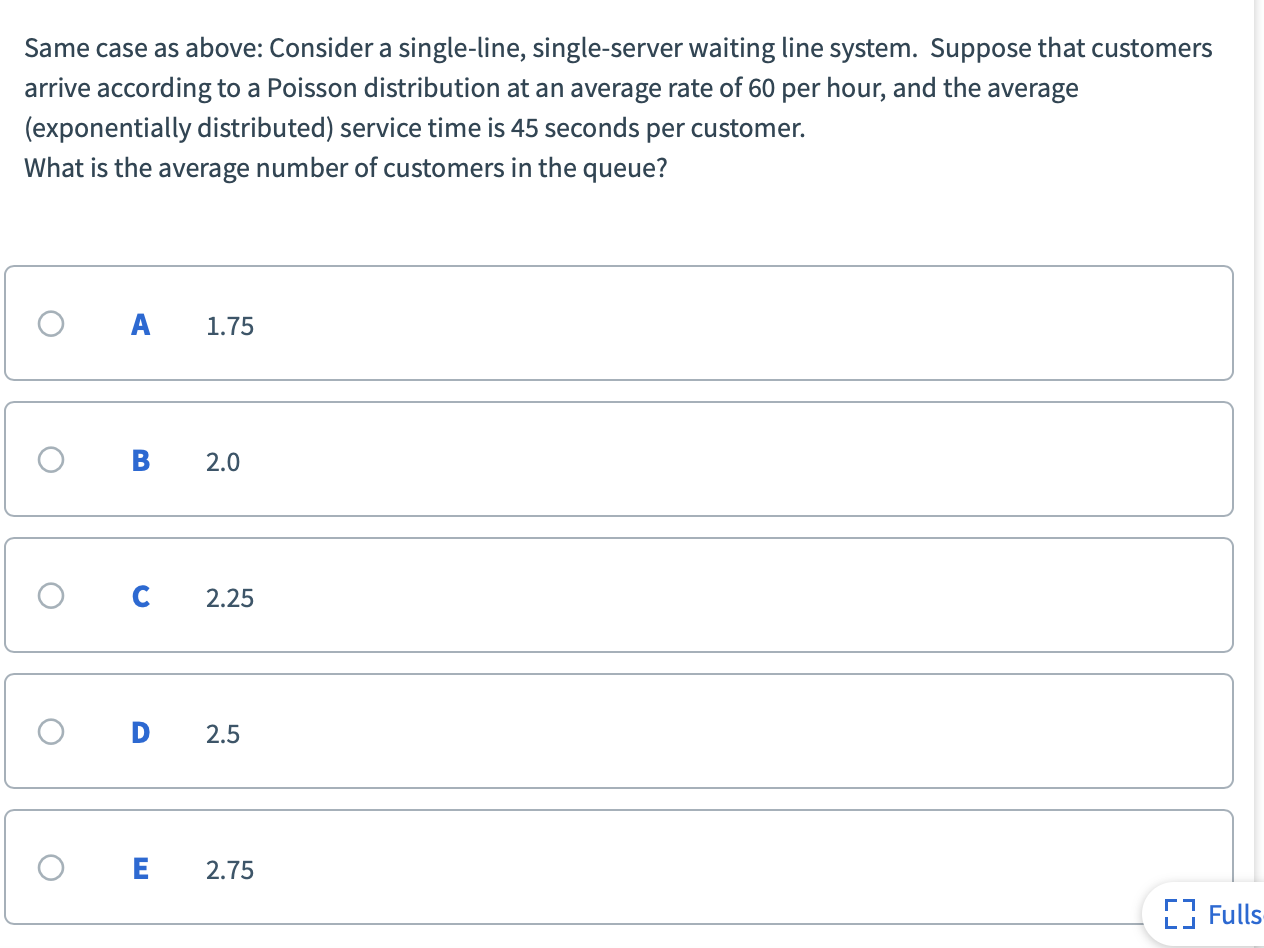This screenshot has width=1264, height=948.
Task: Click the blue letter E label
Action: point(140,868)
